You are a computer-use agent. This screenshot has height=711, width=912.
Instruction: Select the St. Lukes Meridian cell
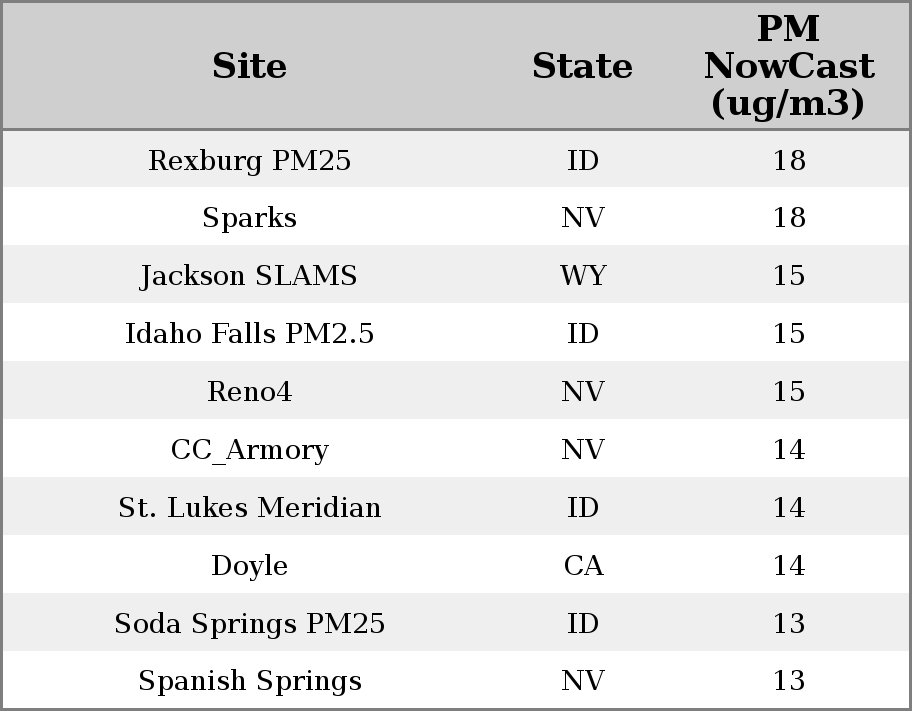[250, 508]
